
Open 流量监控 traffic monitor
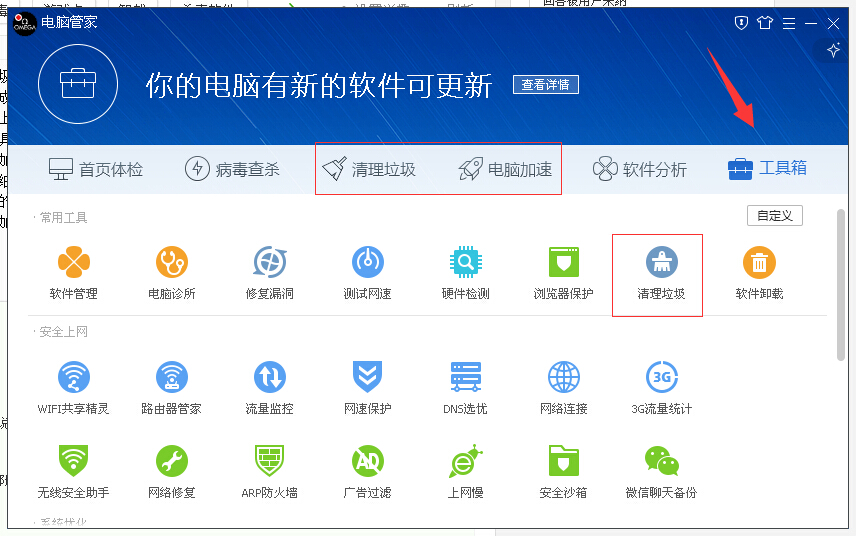pos(270,388)
